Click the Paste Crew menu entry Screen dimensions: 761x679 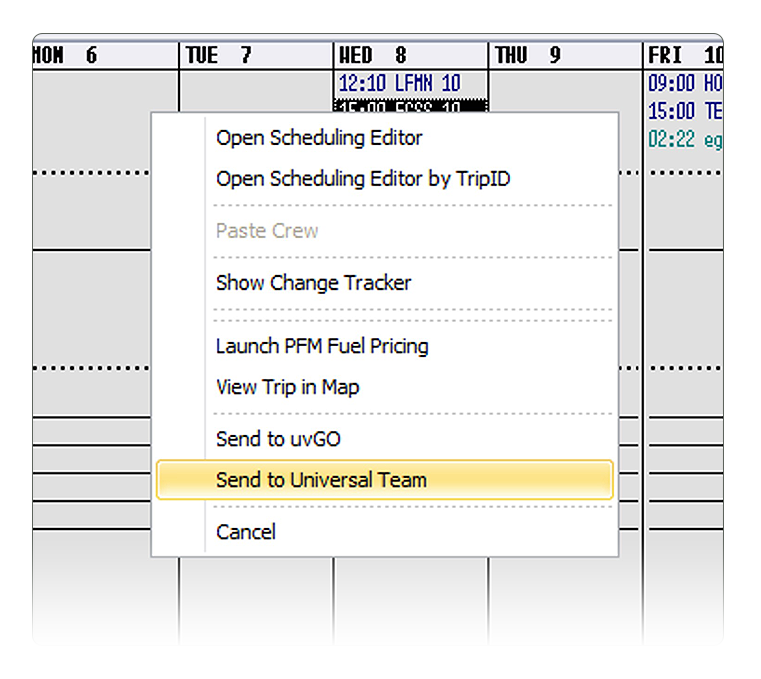[267, 231]
